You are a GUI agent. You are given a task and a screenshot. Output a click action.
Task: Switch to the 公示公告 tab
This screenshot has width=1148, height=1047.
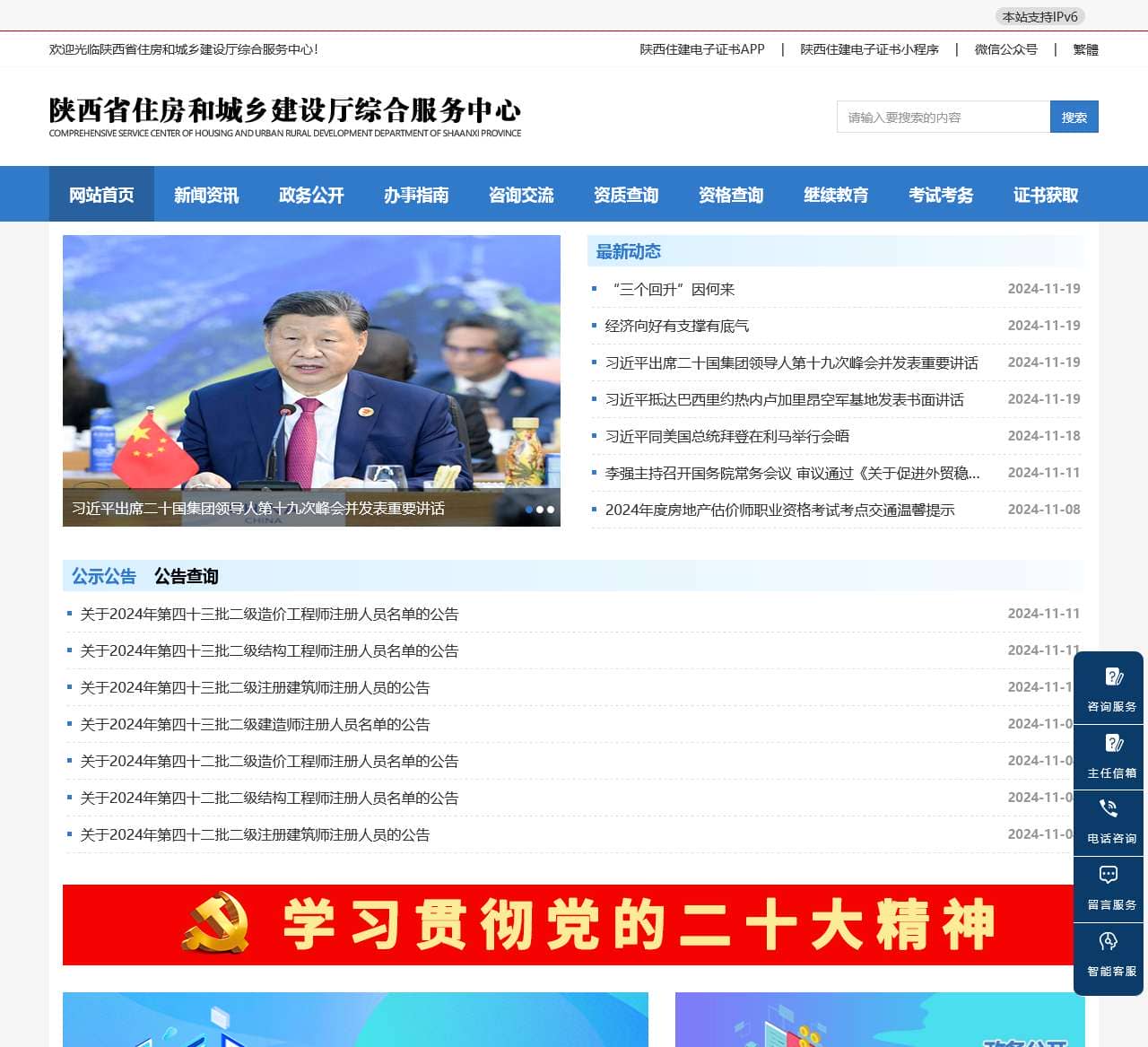tap(104, 576)
